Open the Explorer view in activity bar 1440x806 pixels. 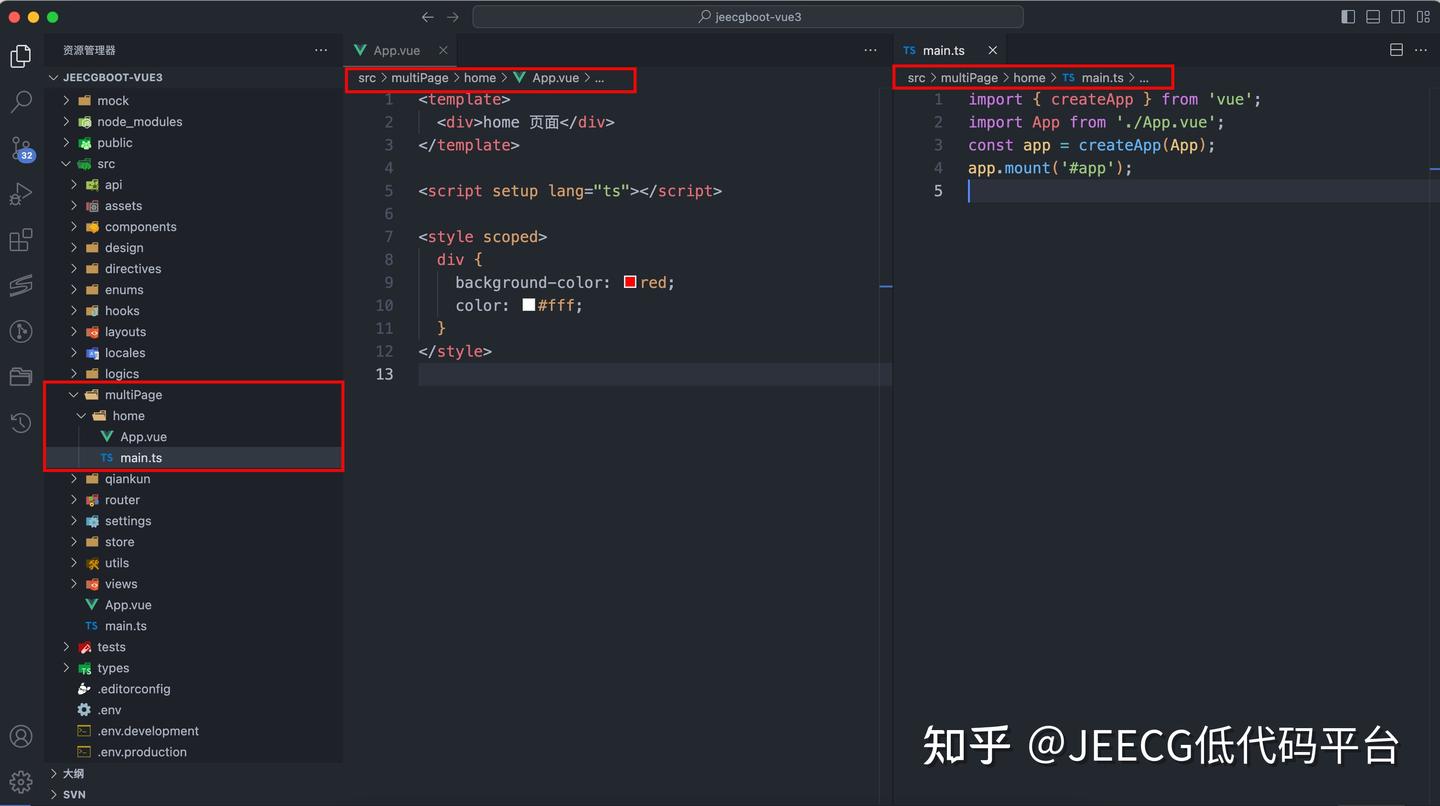[x=21, y=56]
